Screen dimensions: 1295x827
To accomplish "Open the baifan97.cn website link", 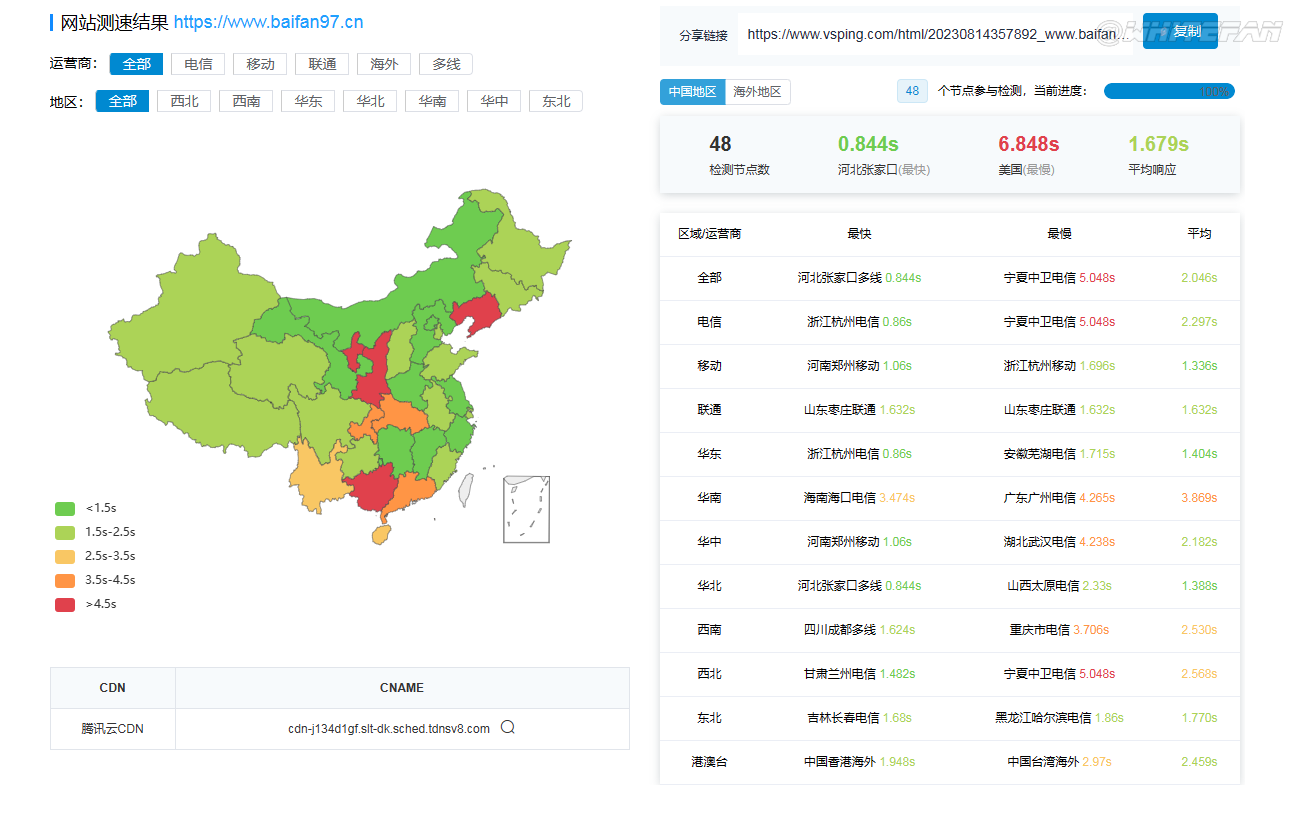I will tap(268, 22).
